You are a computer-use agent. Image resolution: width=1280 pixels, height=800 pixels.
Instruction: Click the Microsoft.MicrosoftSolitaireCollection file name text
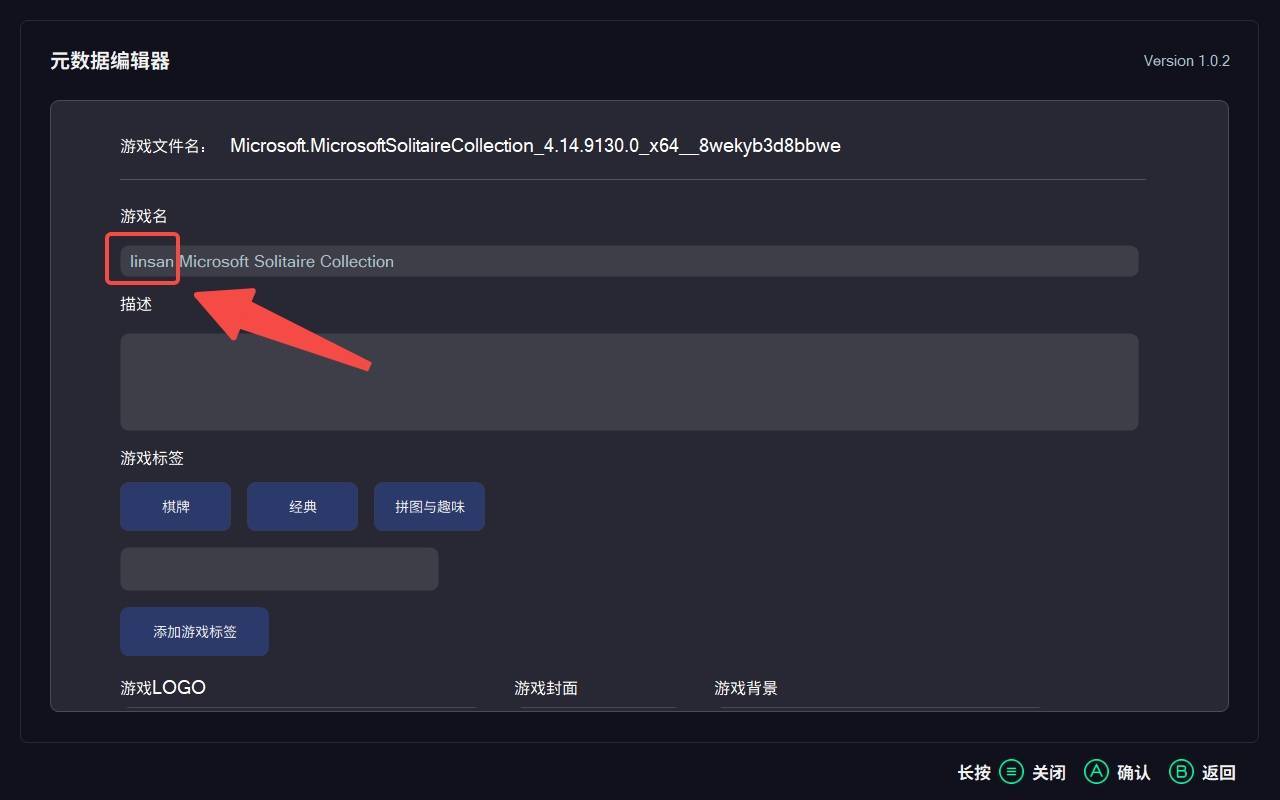pyautogui.click(x=535, y=146)
